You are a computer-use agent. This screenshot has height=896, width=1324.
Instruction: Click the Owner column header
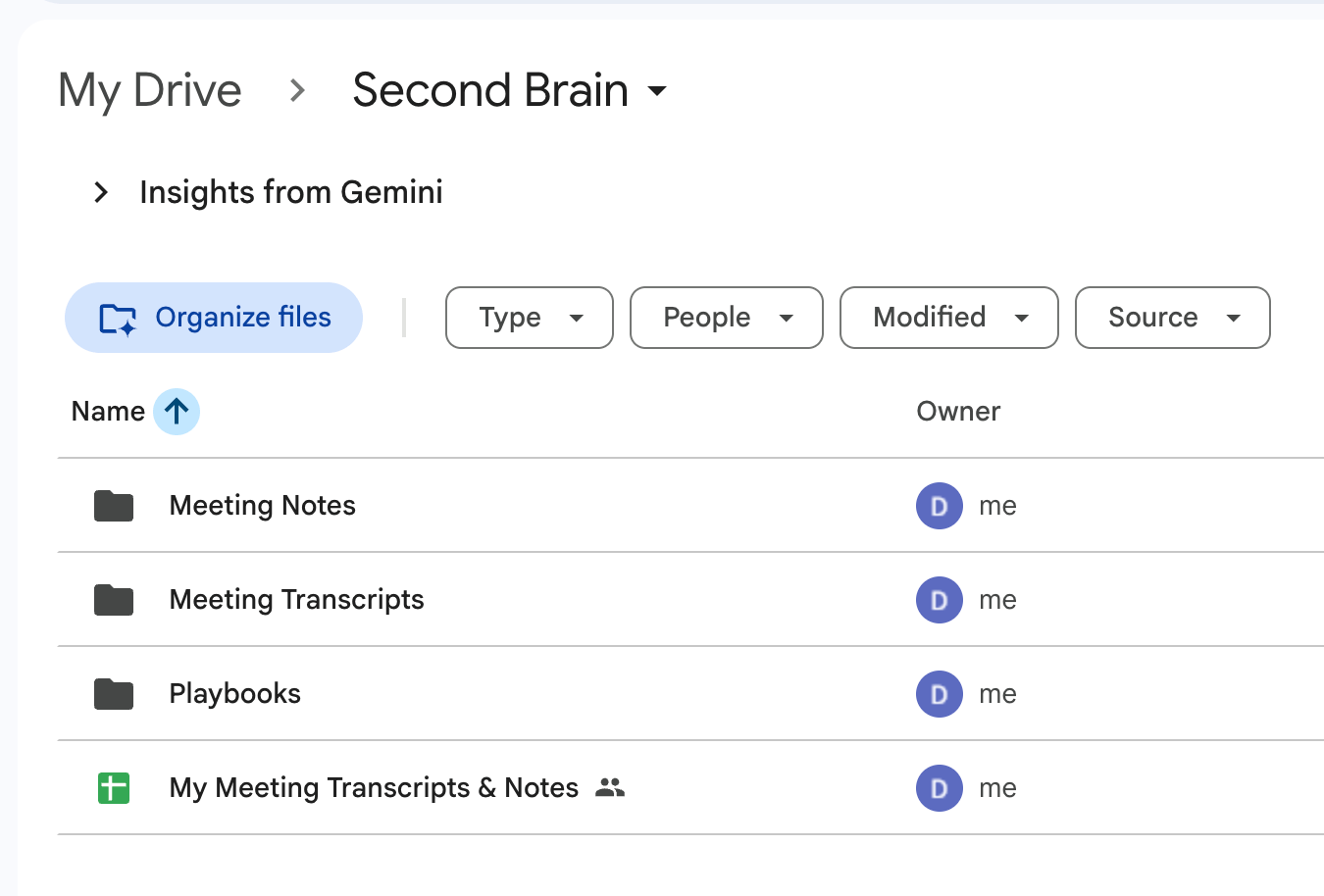tap(958, 412)
